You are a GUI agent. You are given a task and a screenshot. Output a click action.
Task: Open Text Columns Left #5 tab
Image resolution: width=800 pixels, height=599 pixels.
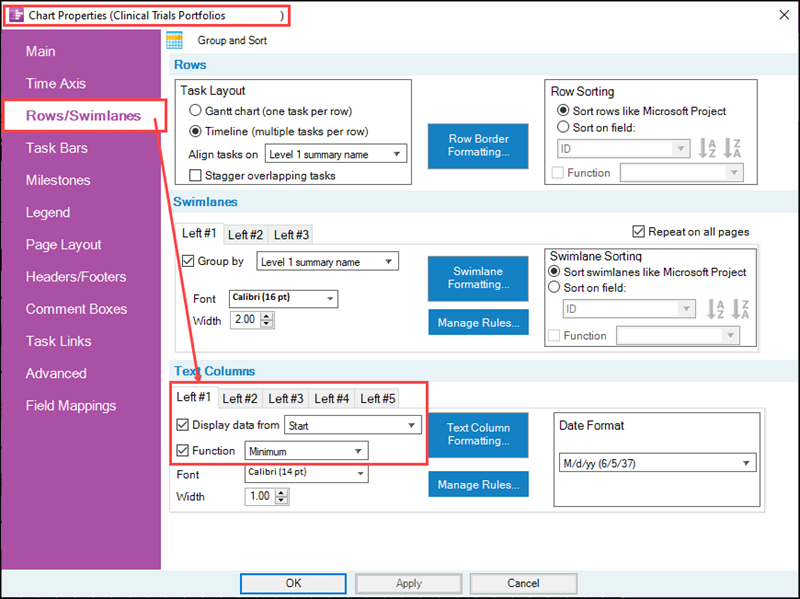pyautogui.click(x=378, y=398)
